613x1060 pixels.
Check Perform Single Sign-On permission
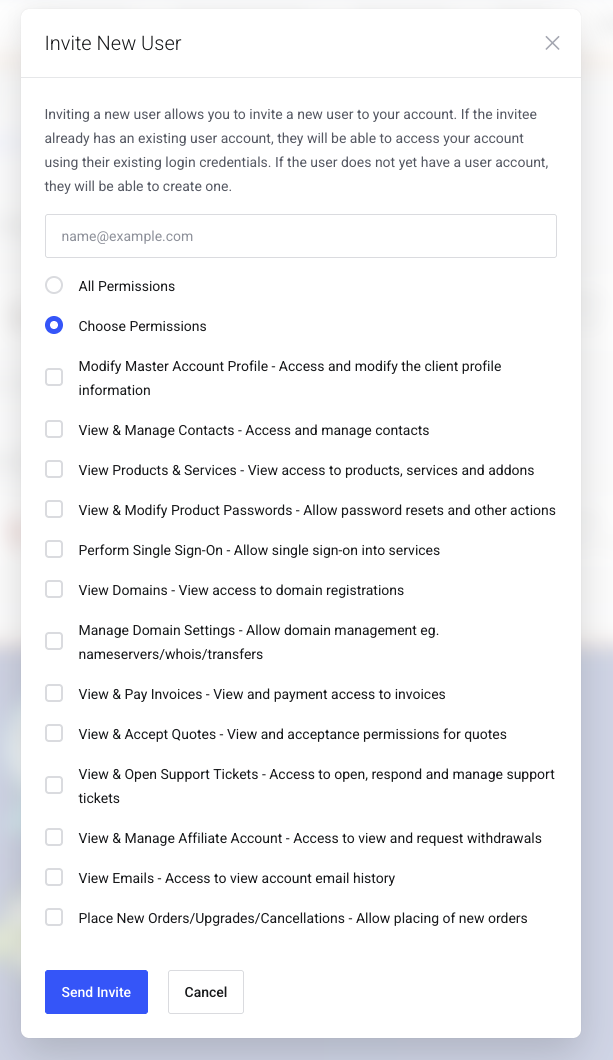(54, 550)
